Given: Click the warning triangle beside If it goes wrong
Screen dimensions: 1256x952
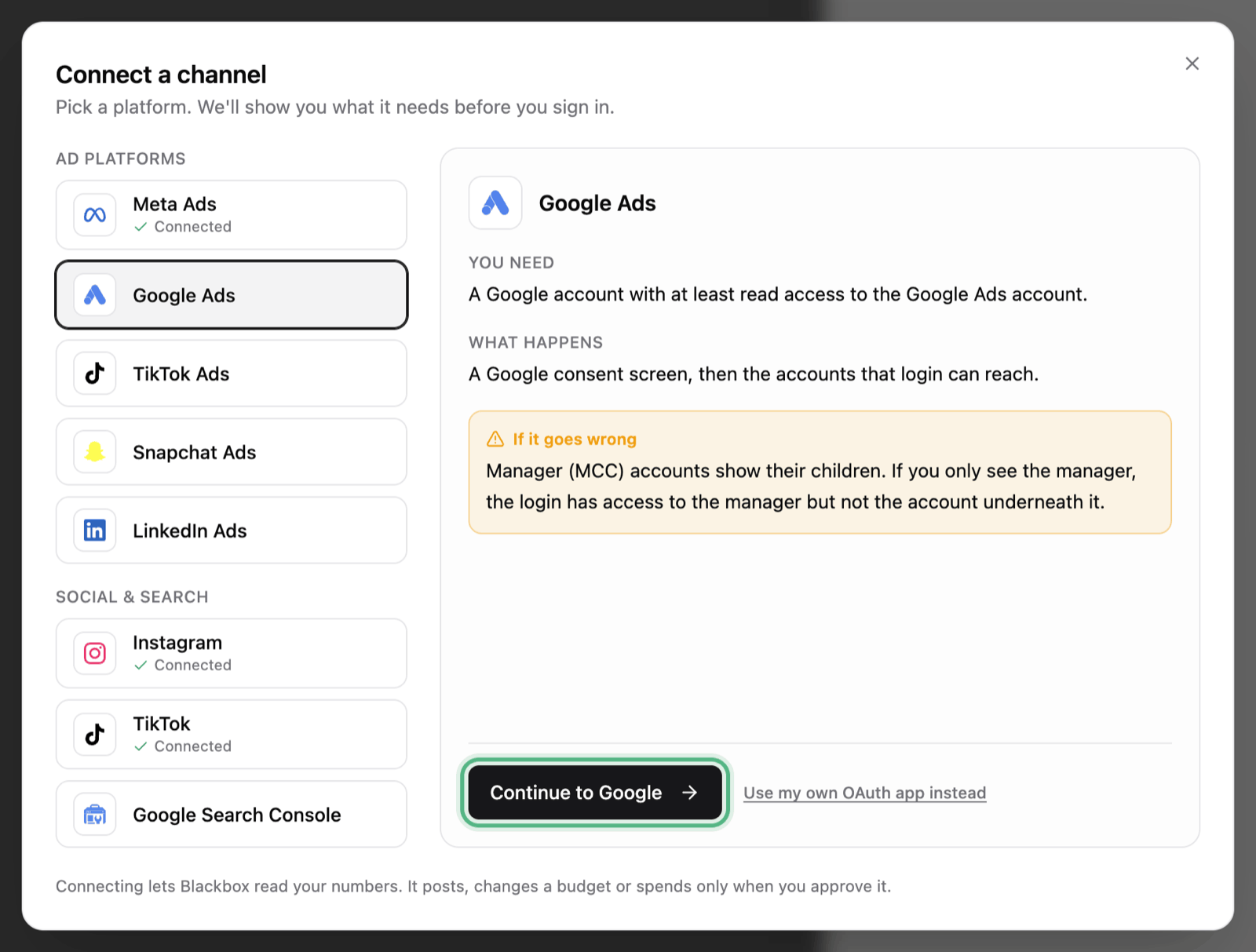Looking at the screenshot, I should point(495,439).
